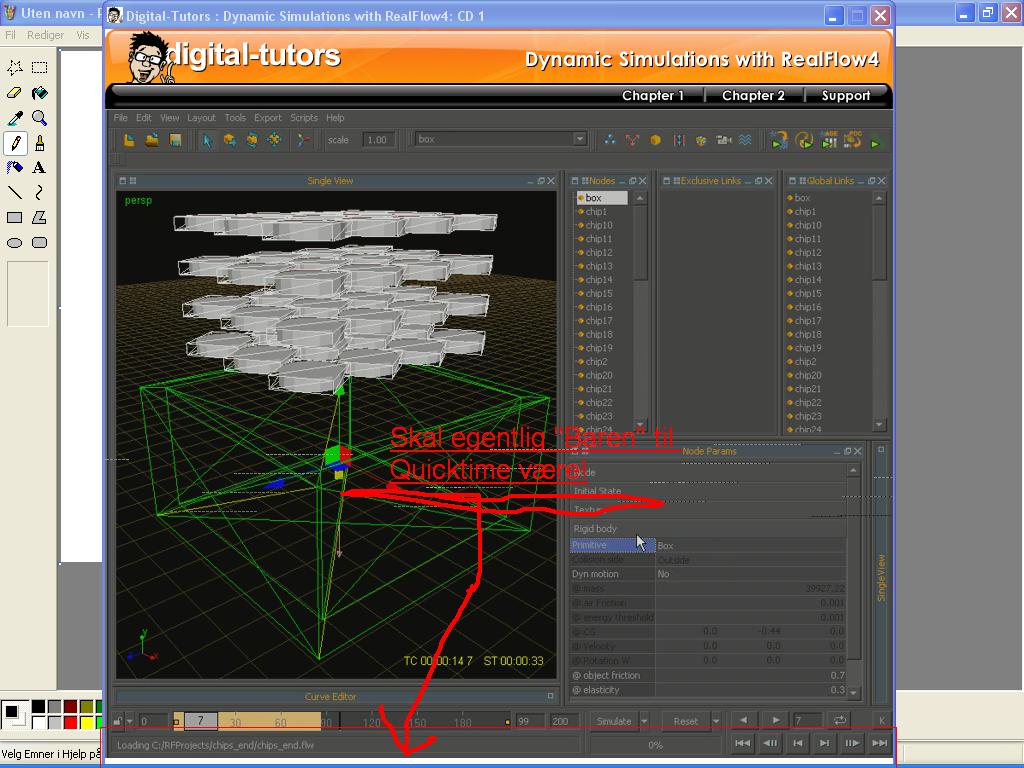
Task: Click the timeline frame slider at 7
Action: [x=200, y=721]
